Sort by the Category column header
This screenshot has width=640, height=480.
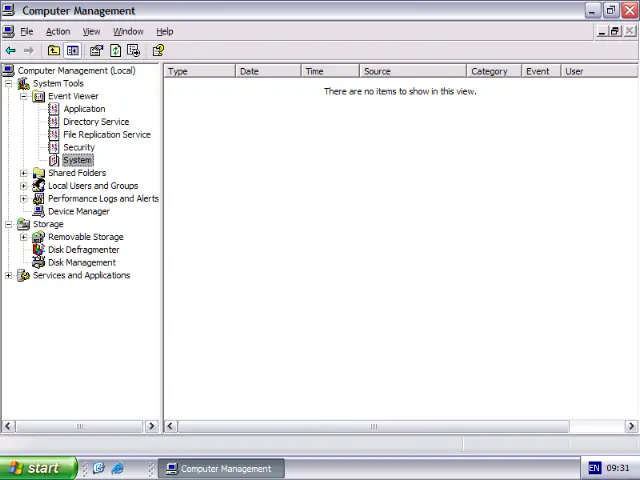pos(494,71)
